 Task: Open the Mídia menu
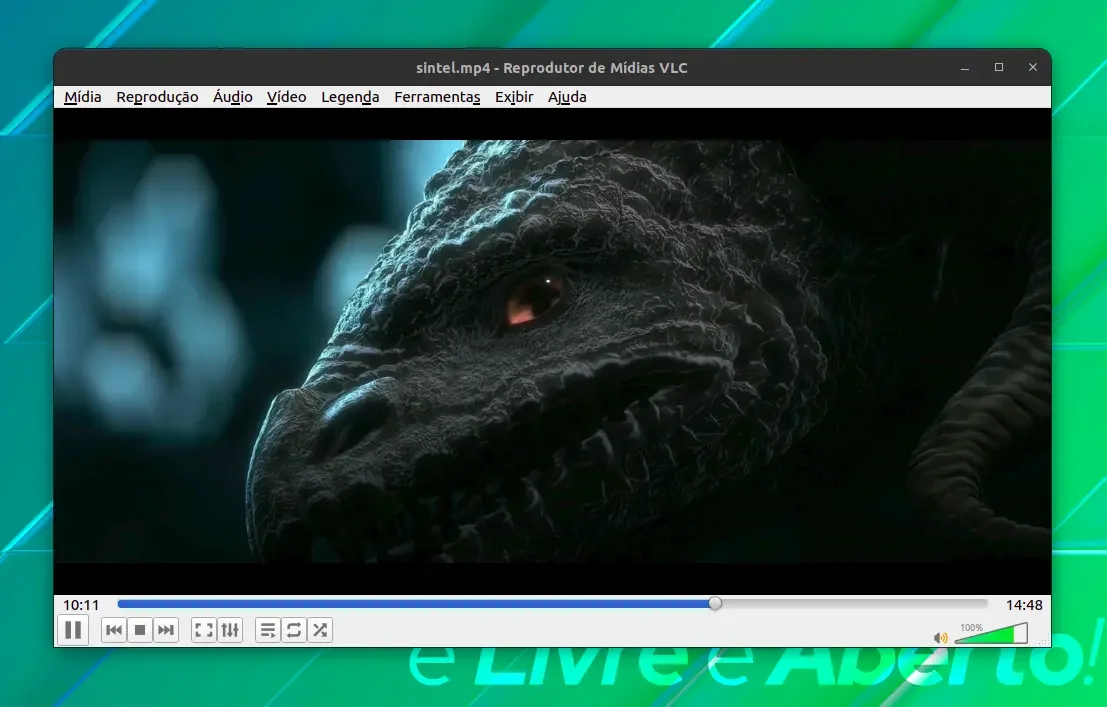point(83,97)
